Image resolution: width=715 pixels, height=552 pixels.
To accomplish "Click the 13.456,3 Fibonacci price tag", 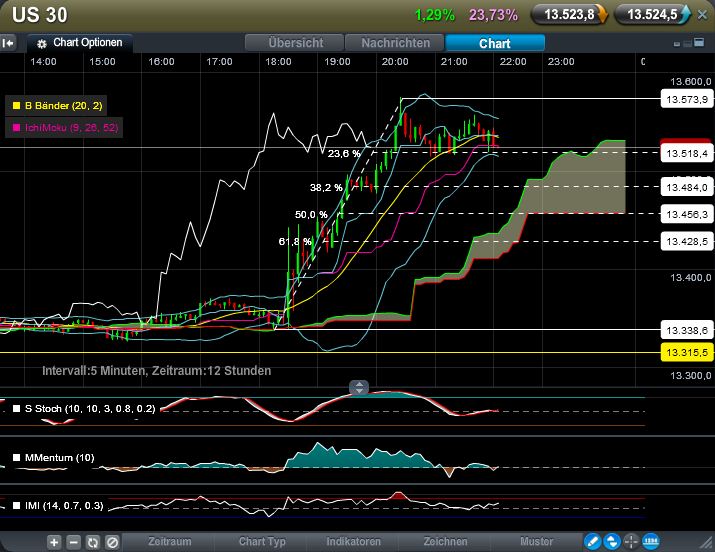I will click(687, 214).
